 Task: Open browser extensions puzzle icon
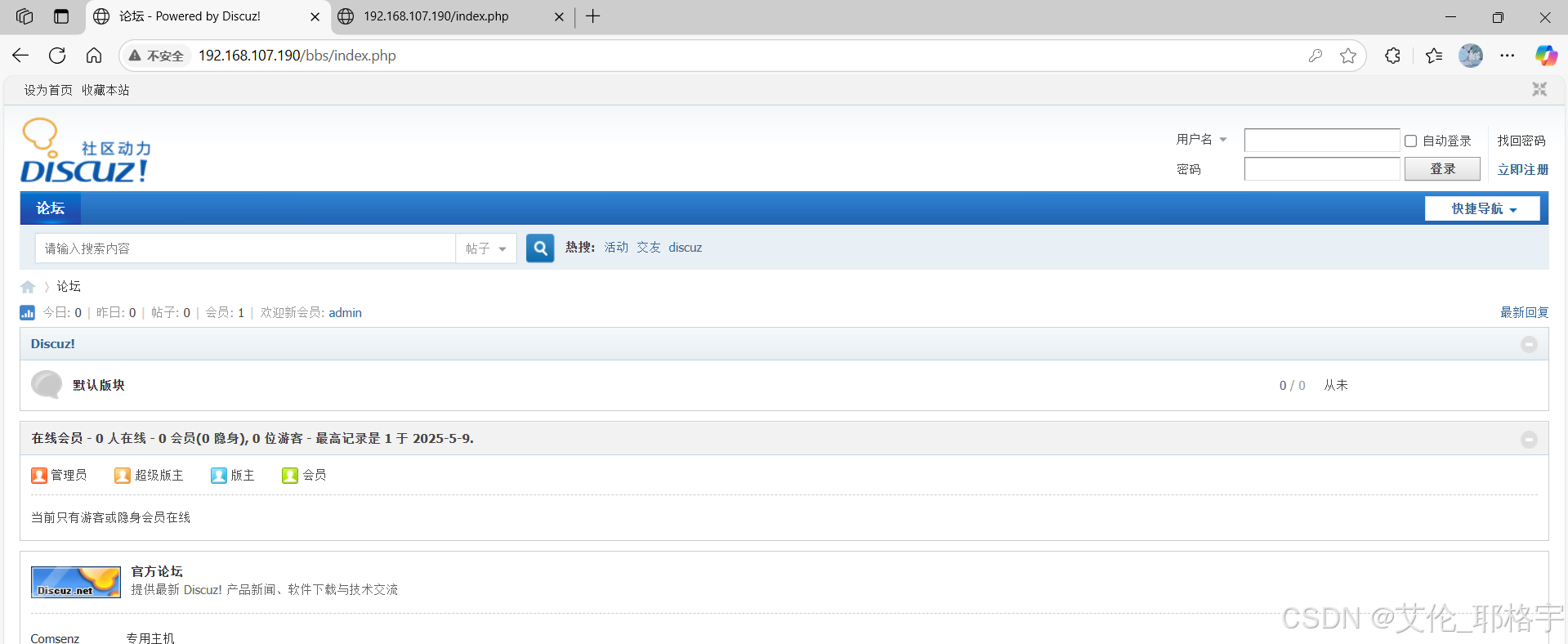click(1393, 56)
